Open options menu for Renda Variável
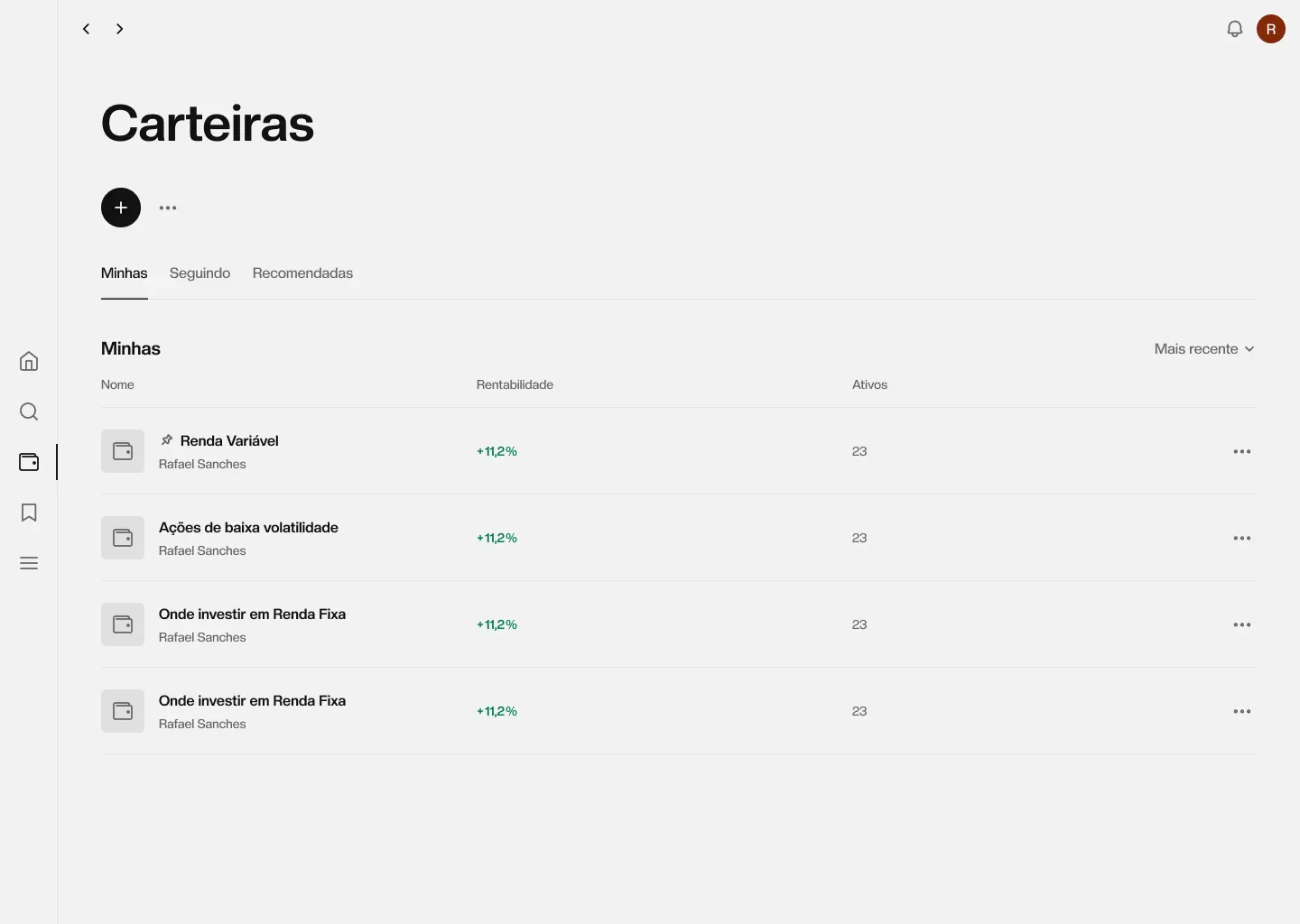 coord(1241,451)
